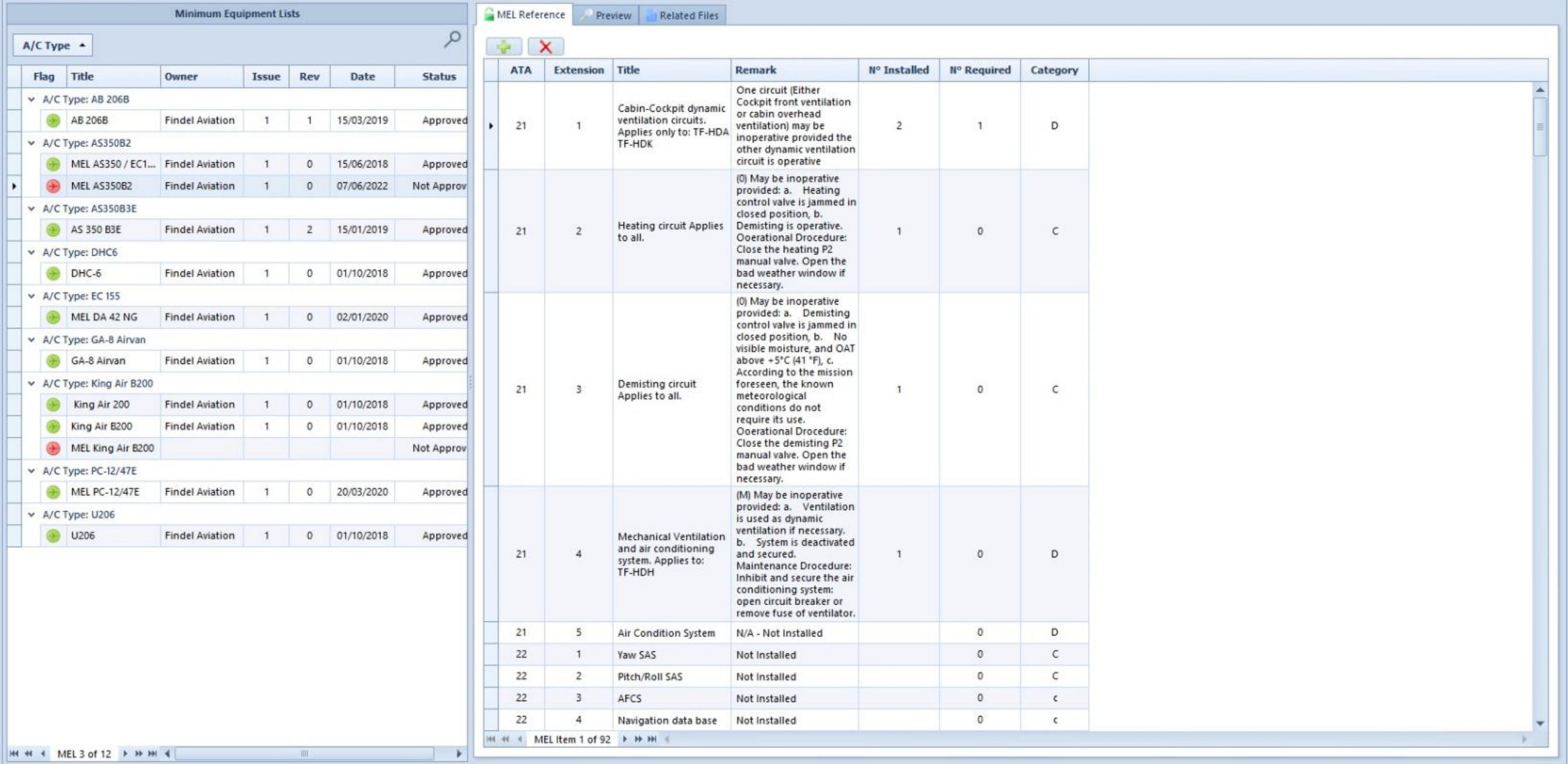Sort by N° Required column header
Viewport: 1568px width, 764px height.
980,70
